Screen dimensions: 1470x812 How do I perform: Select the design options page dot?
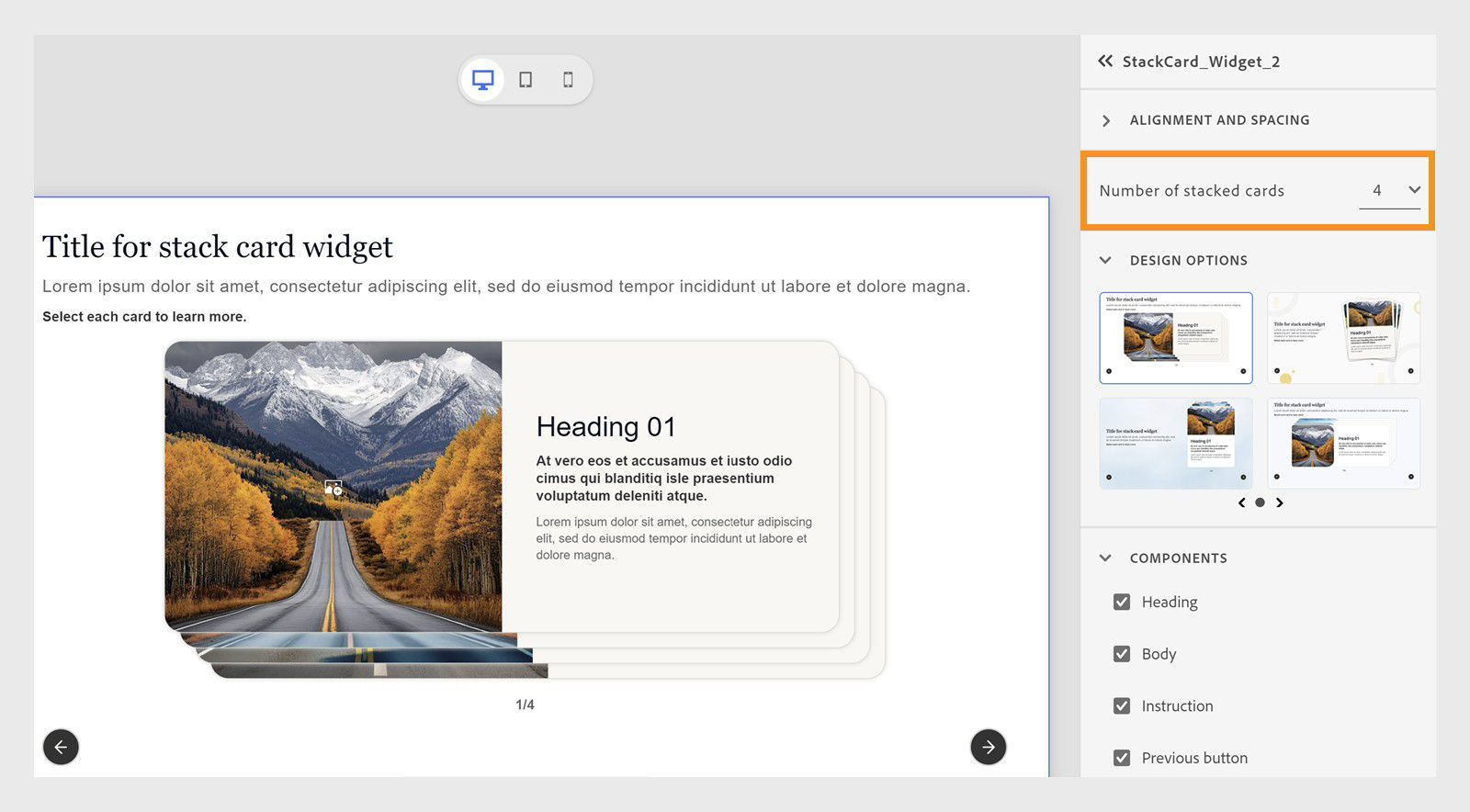click(x=1261, y=502)
